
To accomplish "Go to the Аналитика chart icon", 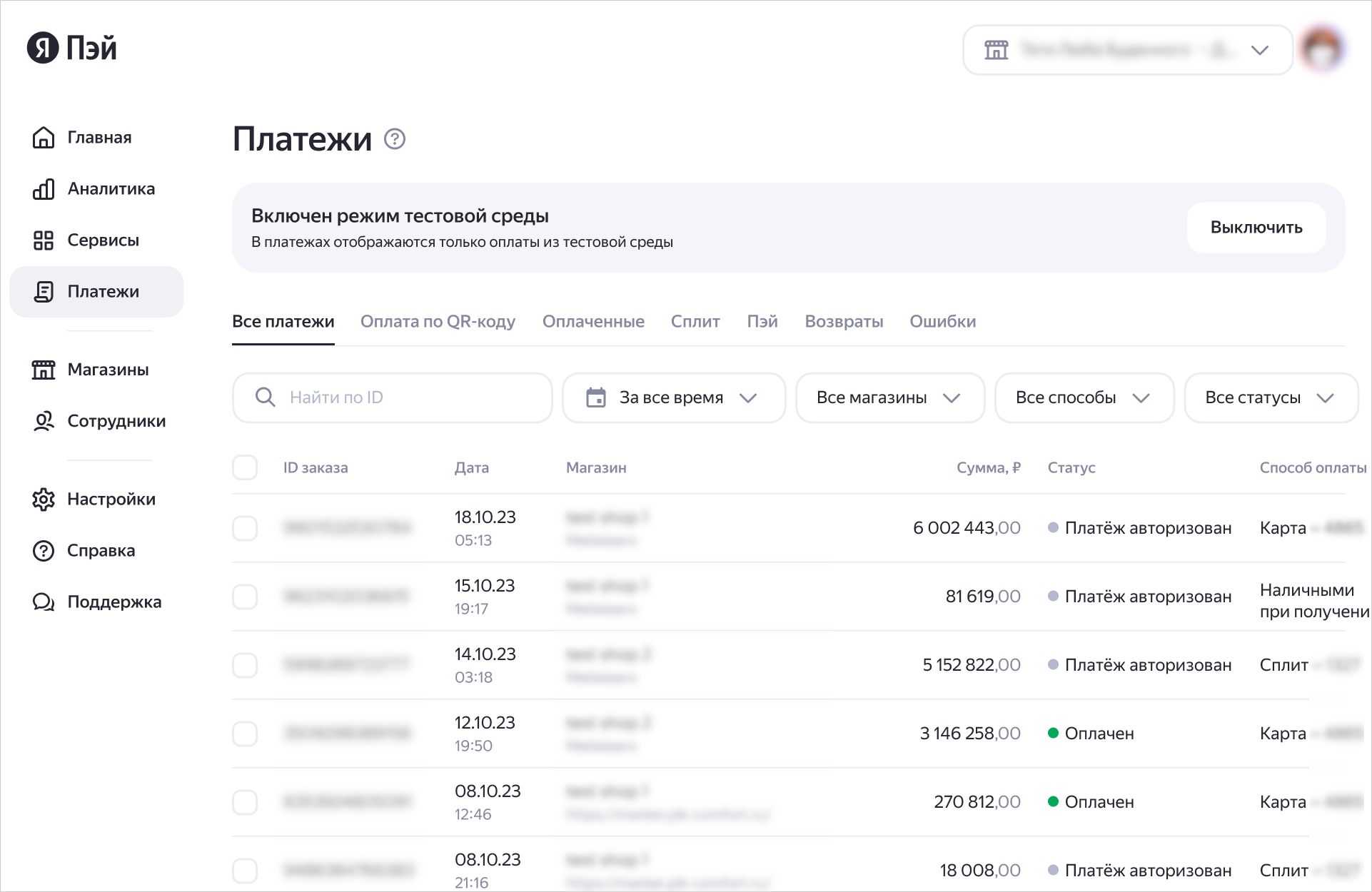I will click(x=44, y=189).
